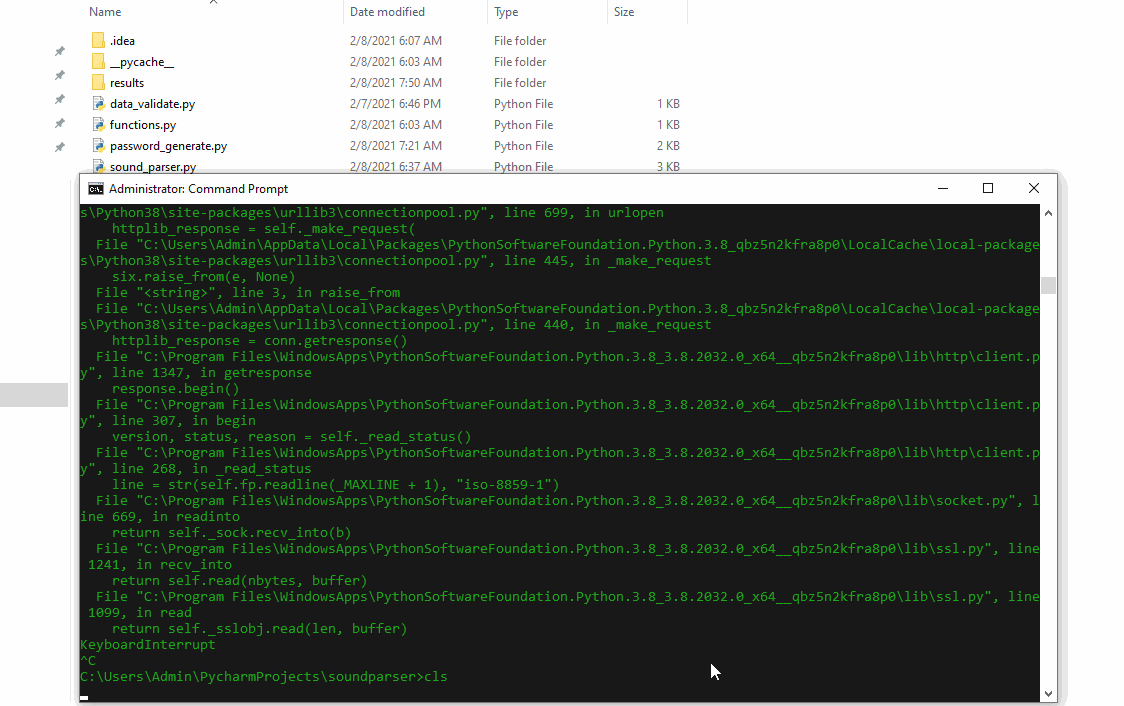Click the Administrator: Command Prompt title text

coord(198,189)
